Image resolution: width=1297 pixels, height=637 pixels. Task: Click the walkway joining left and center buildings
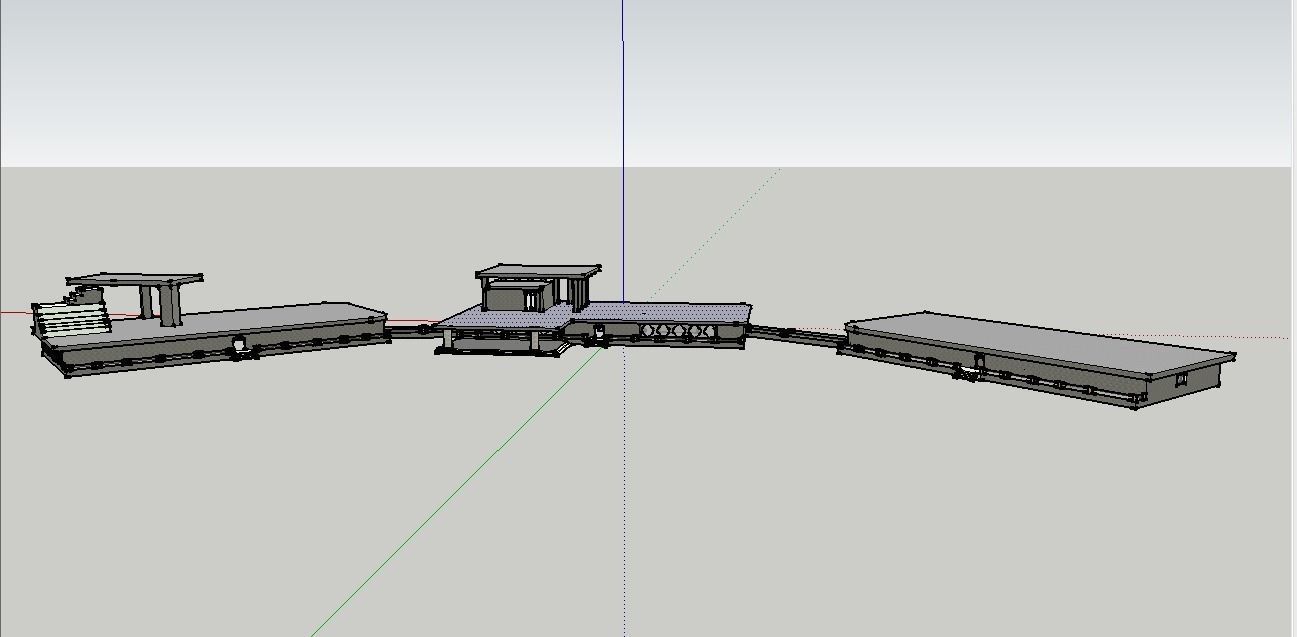click(412, 331)
